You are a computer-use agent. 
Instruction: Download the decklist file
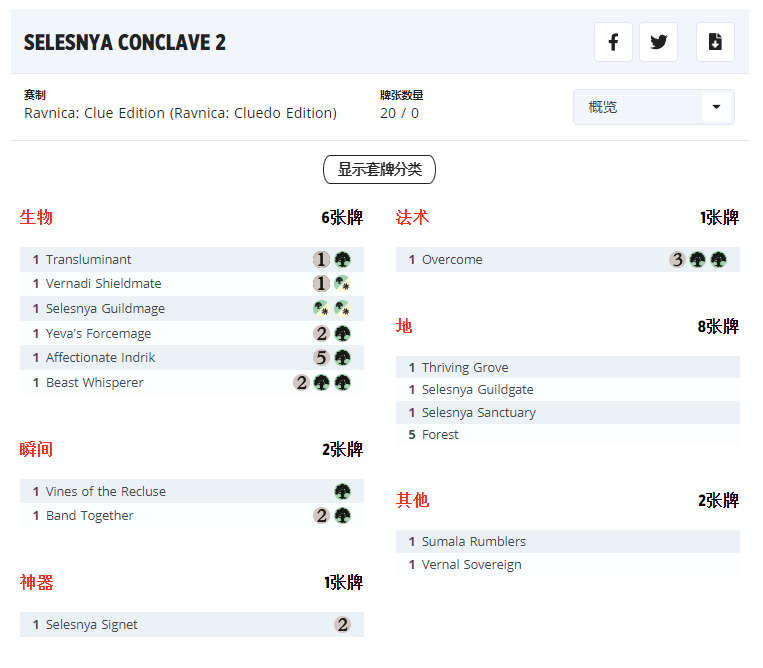(715, 42)
